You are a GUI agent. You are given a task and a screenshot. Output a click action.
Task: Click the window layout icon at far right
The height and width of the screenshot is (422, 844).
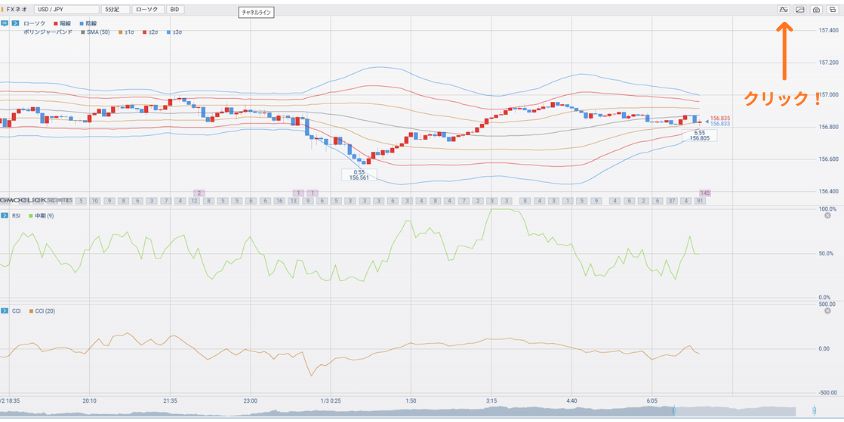coord(832,9)
